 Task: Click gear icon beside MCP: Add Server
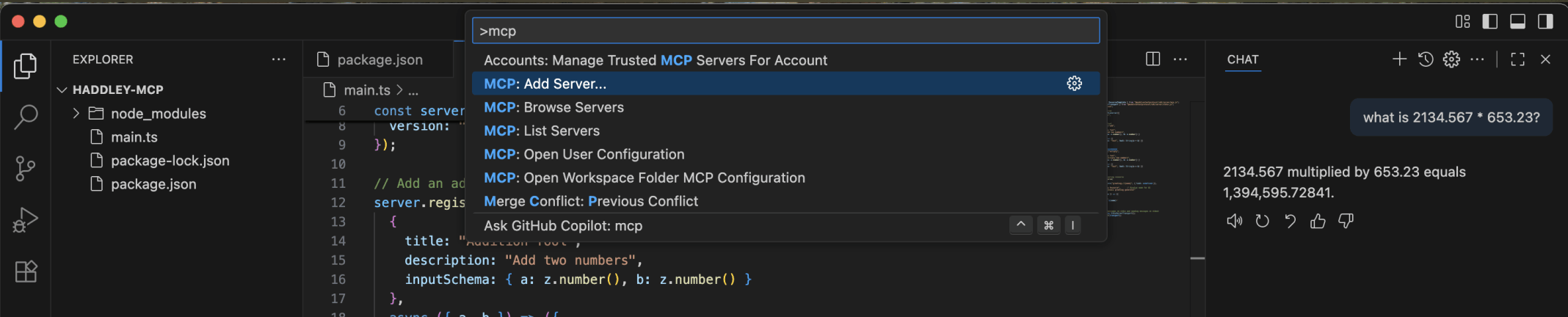click(x=1074, y=84)
